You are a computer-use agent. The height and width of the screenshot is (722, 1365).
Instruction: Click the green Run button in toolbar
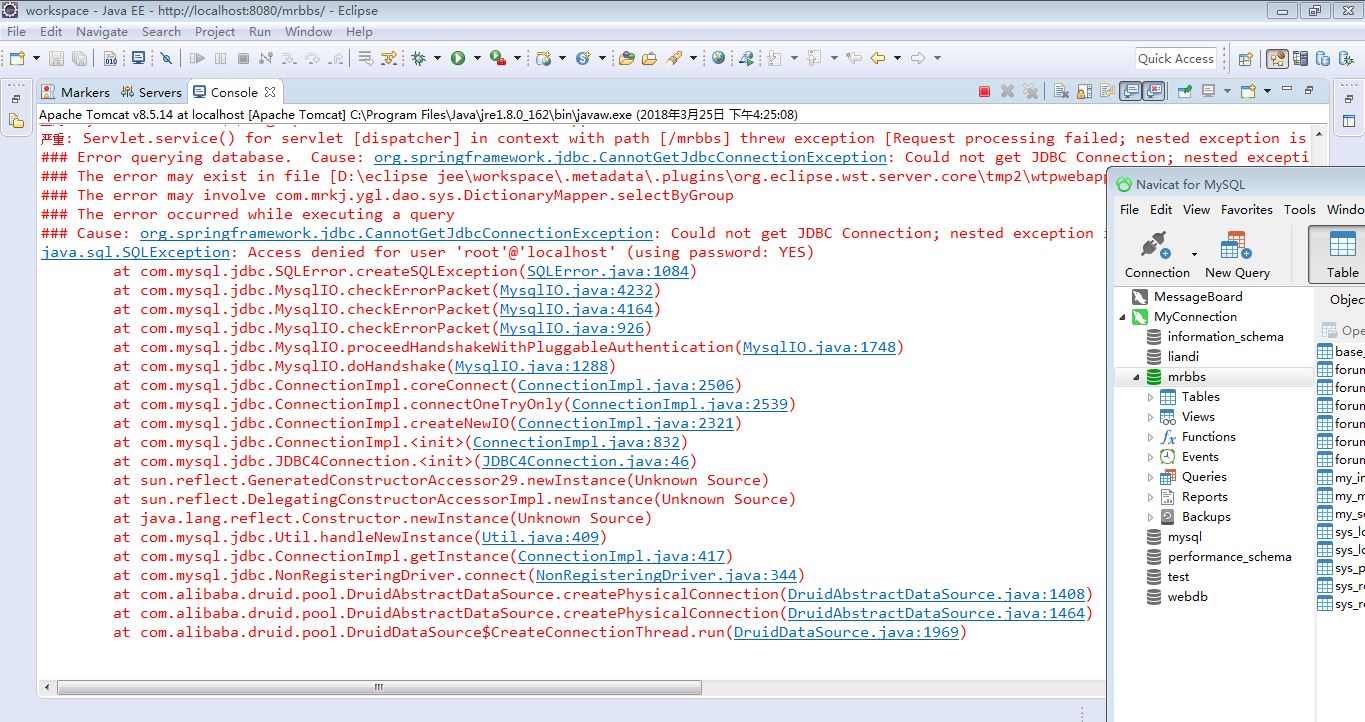[x=457, y=58]
